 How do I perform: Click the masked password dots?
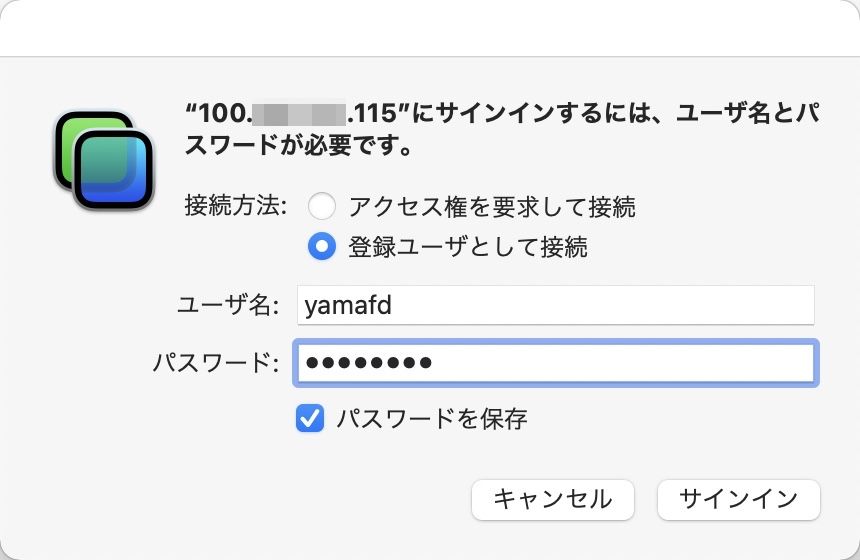coord(369,363)
